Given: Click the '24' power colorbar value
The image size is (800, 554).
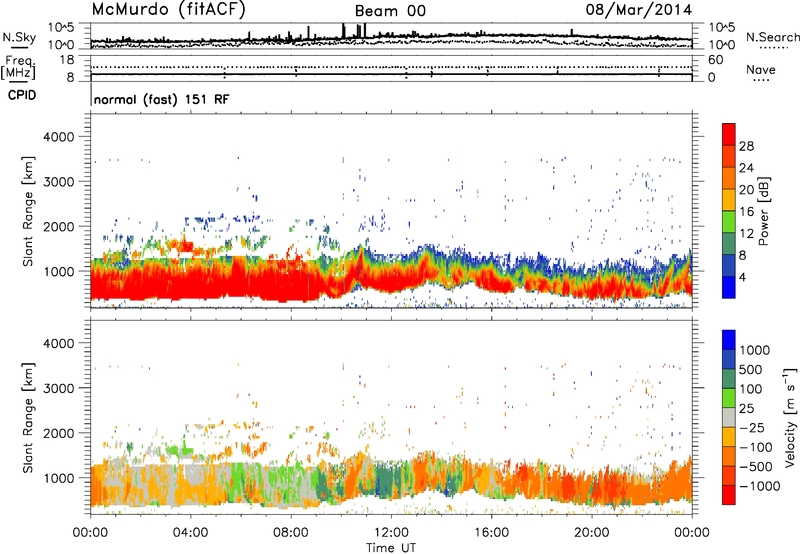Looking at the screenshot, I should (x=746, y=168).
